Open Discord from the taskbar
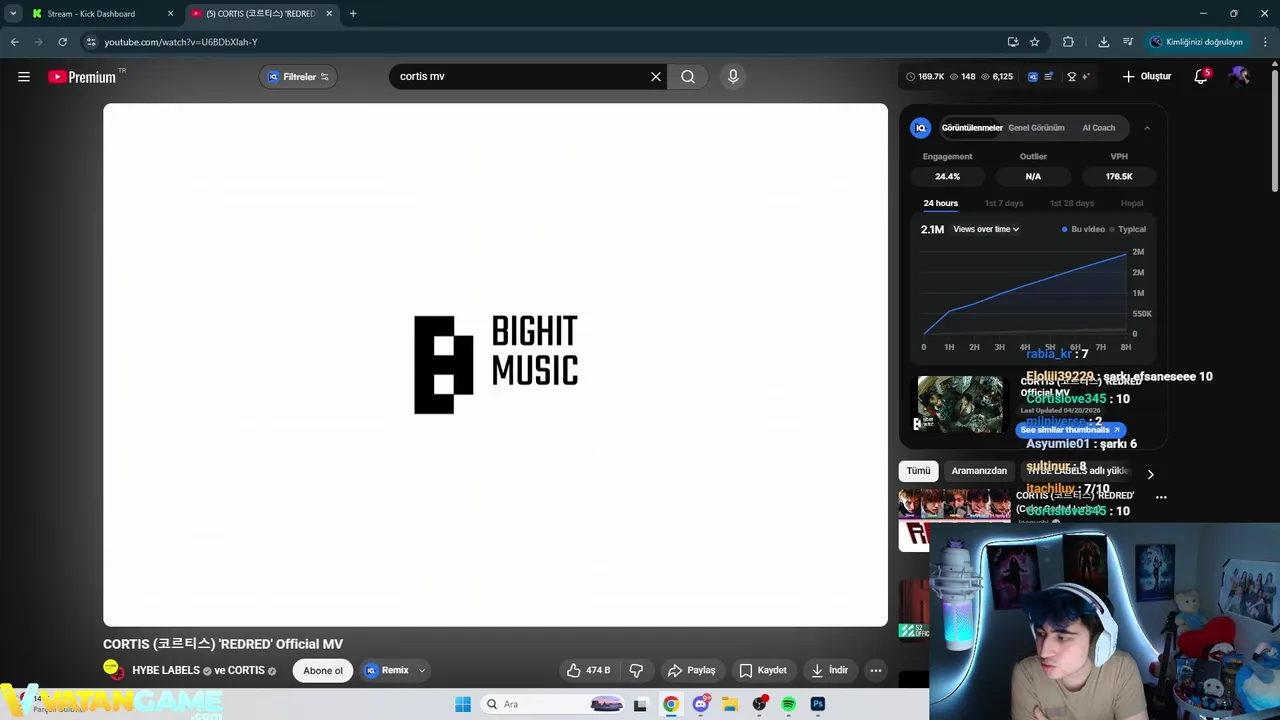The height and width of the screenshot is (720, 1280). tap(701, 705)
